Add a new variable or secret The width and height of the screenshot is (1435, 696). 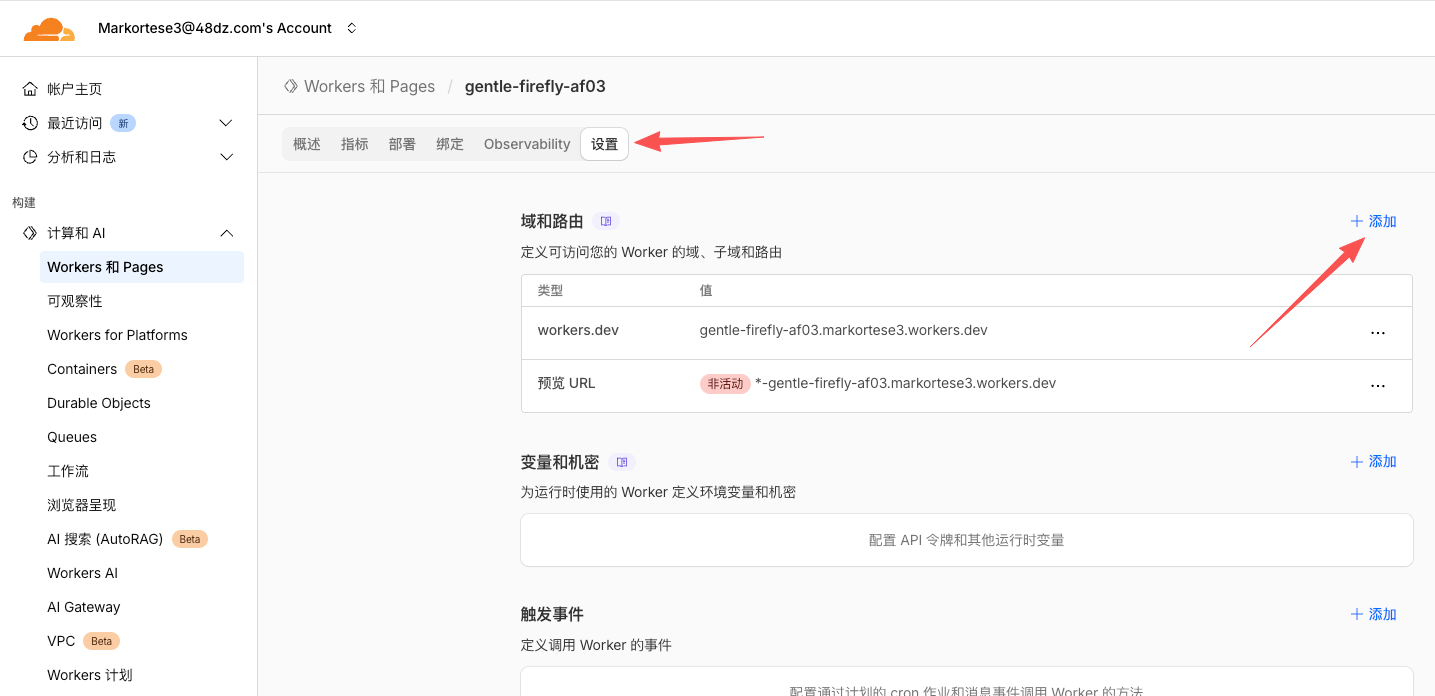pyautogui.click(x=1373, y=462)
